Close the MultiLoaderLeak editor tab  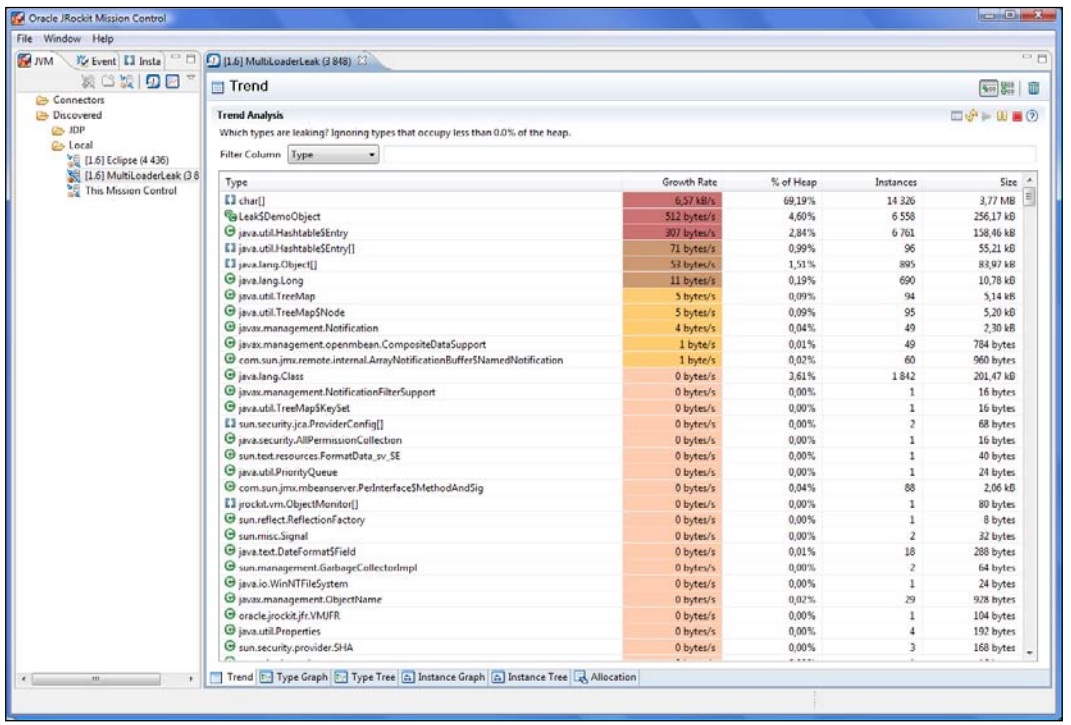tap(362, 60)
